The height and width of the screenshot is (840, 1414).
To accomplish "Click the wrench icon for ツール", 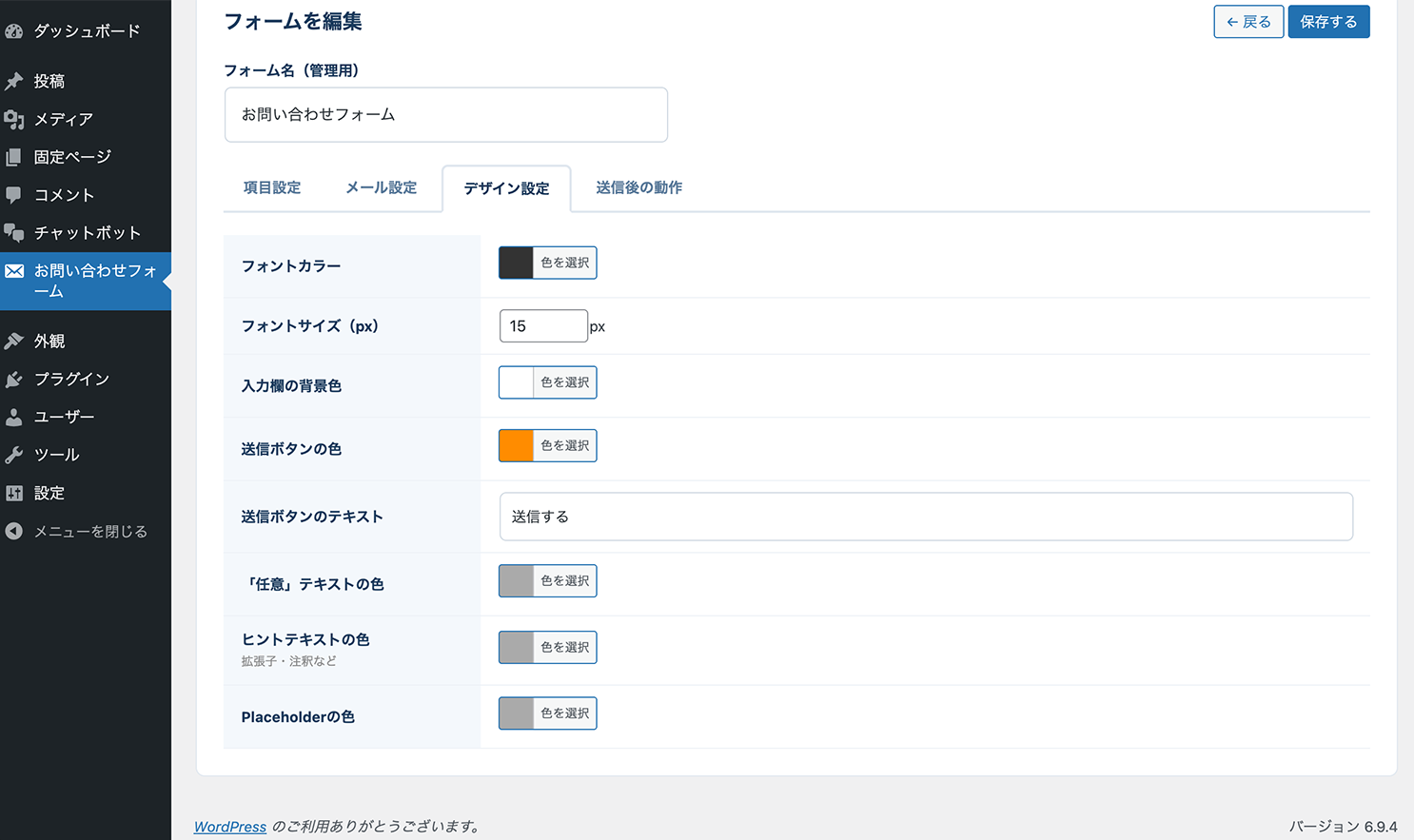I will tap(14, 456).
